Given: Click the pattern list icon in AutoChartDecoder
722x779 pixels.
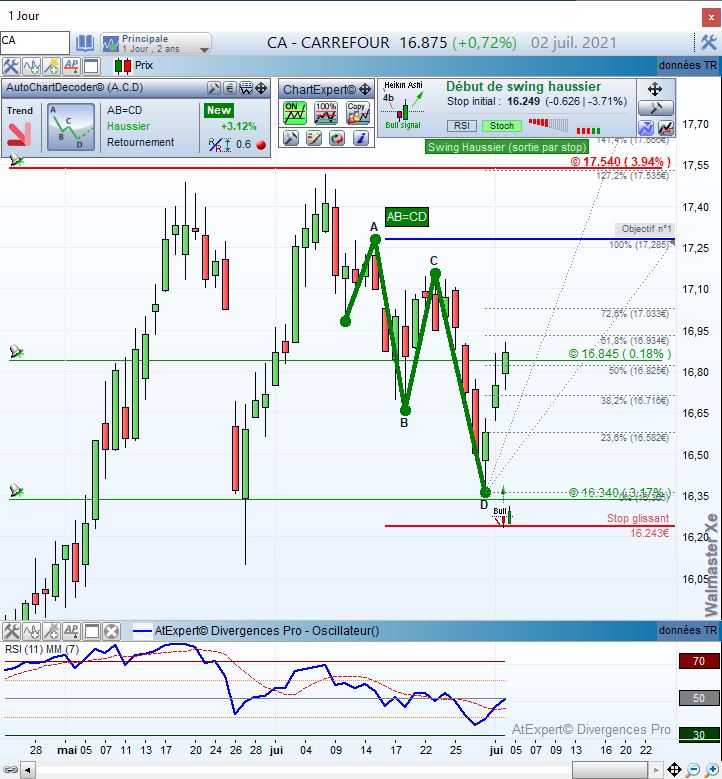Looking at the screenshot, I should (x=246, y=88).
